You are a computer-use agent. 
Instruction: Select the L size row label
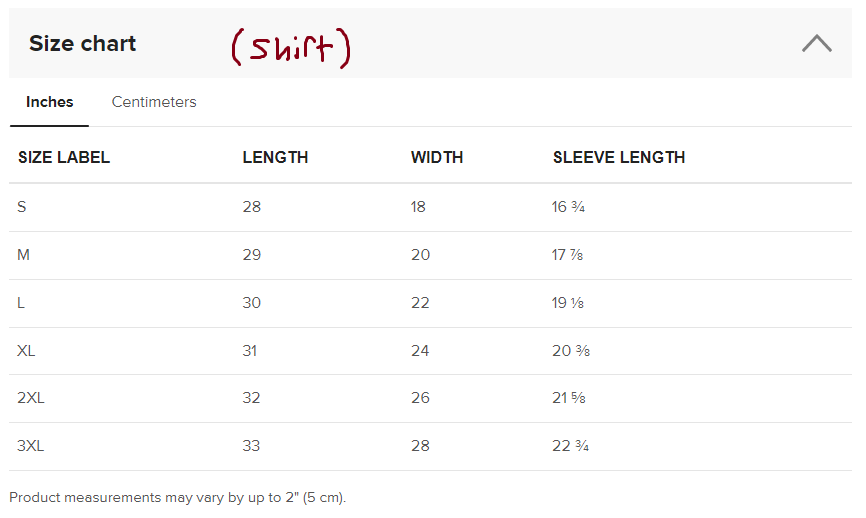pyautogui.click(x=22, y=303)
